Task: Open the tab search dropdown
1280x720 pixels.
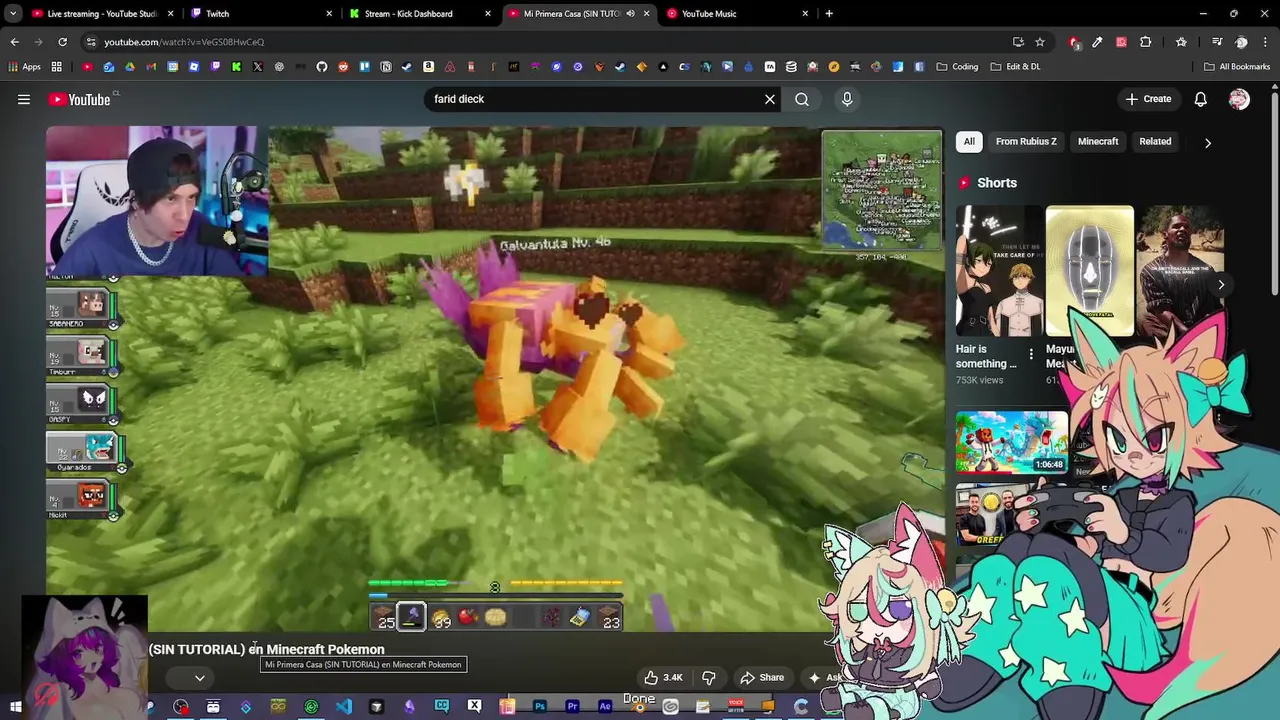Action: point(13,14)
